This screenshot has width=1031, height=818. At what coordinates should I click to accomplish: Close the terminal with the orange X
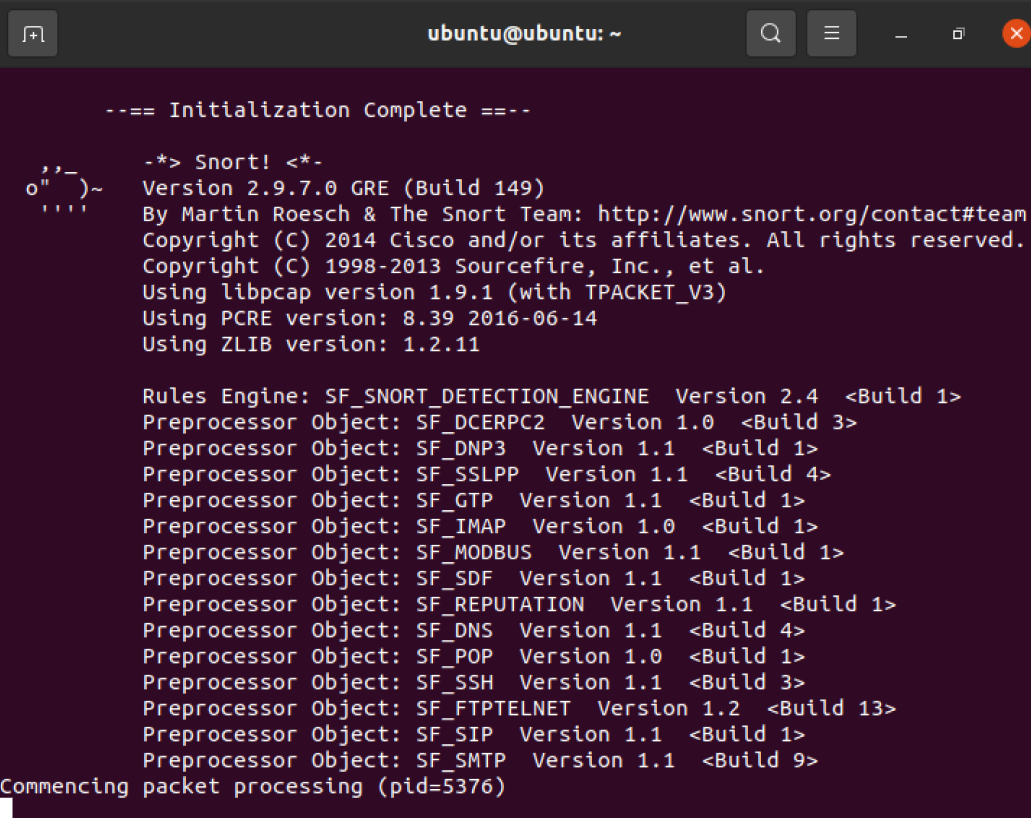(x=1017, y=34)
